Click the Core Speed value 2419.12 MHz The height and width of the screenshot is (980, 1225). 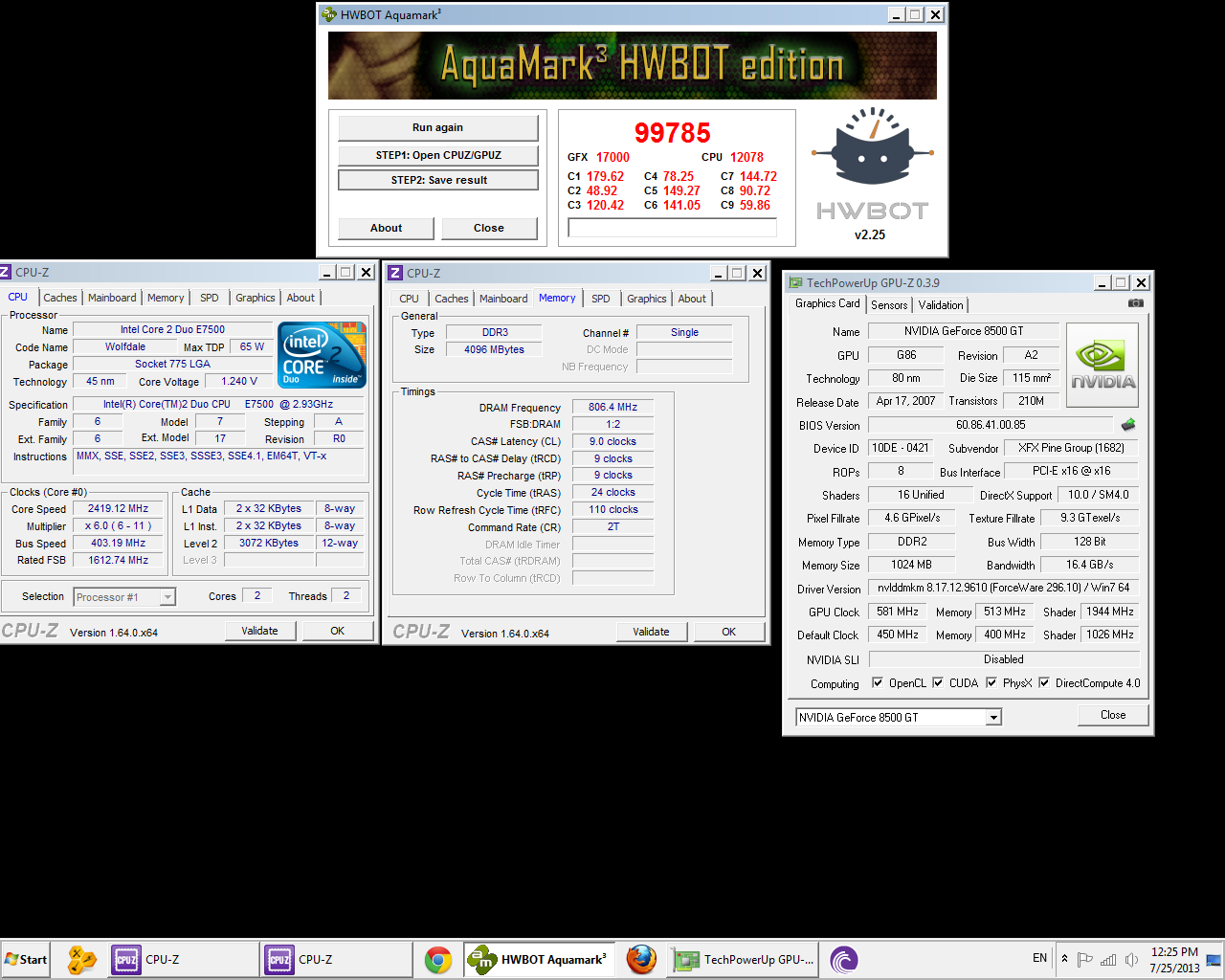tap(118, 509)
